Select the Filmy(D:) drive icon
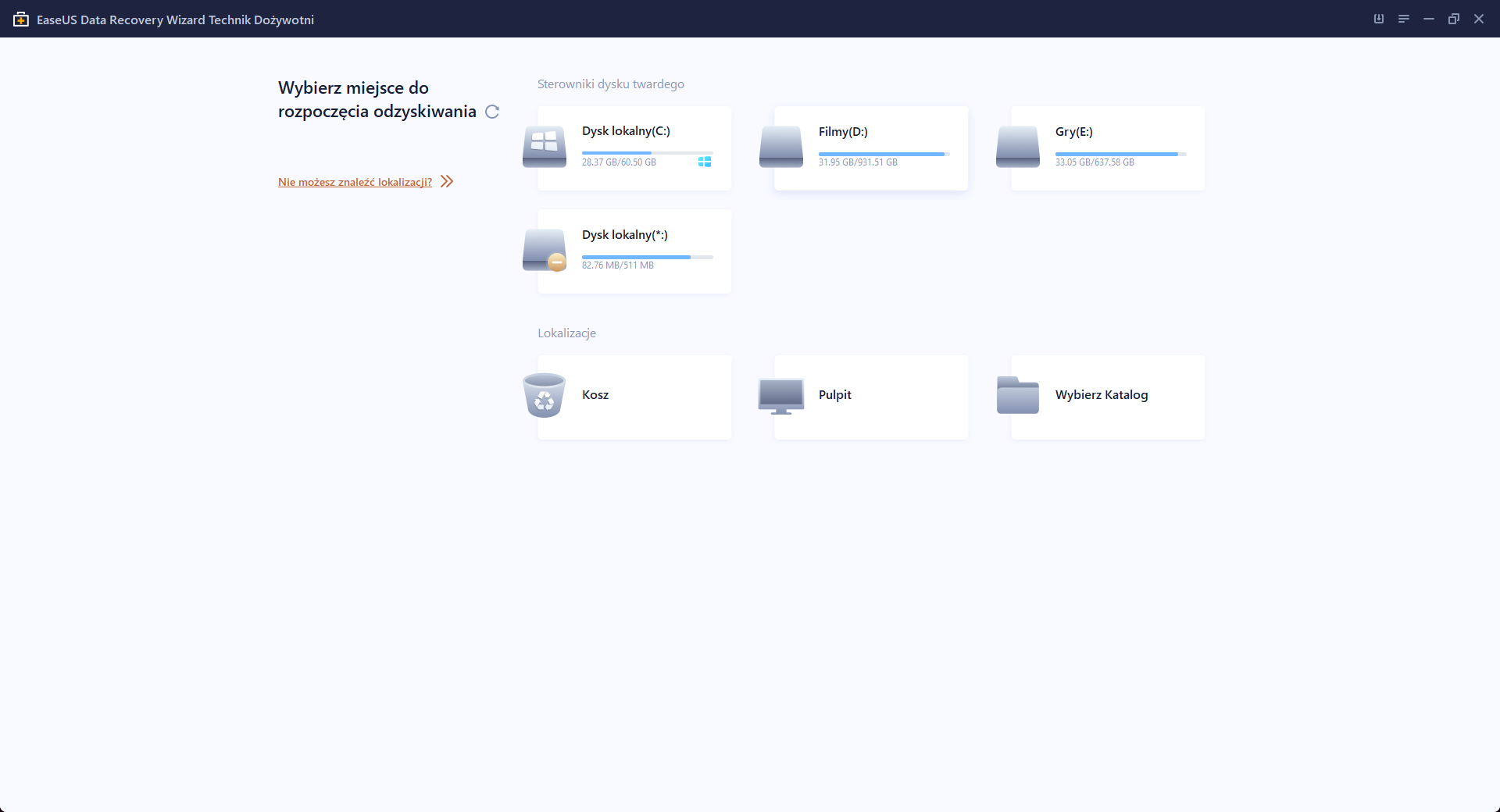 coord(781,147)
